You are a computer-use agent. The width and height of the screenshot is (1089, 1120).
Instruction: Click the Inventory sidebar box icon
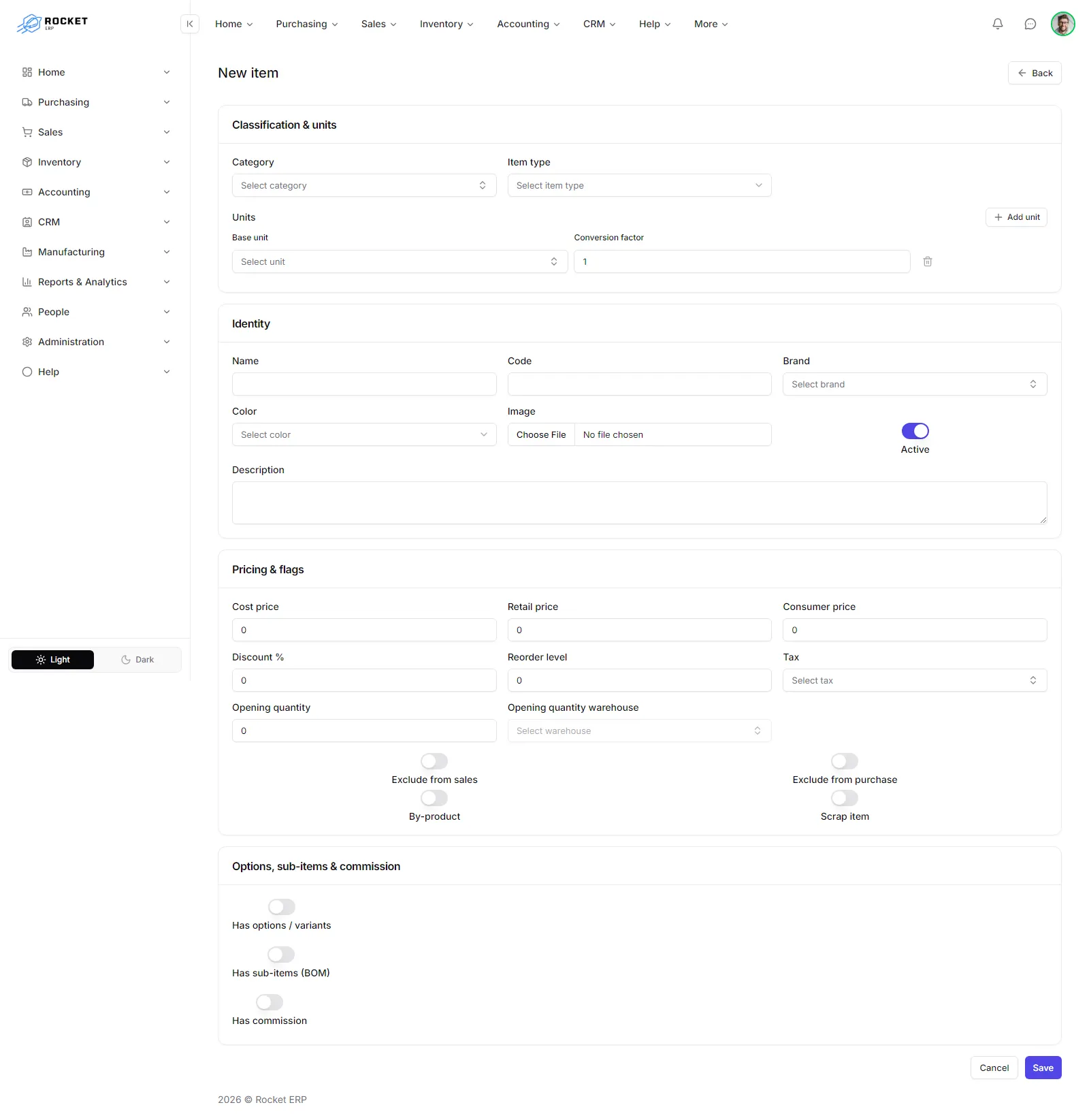click(x=27, y=162)
